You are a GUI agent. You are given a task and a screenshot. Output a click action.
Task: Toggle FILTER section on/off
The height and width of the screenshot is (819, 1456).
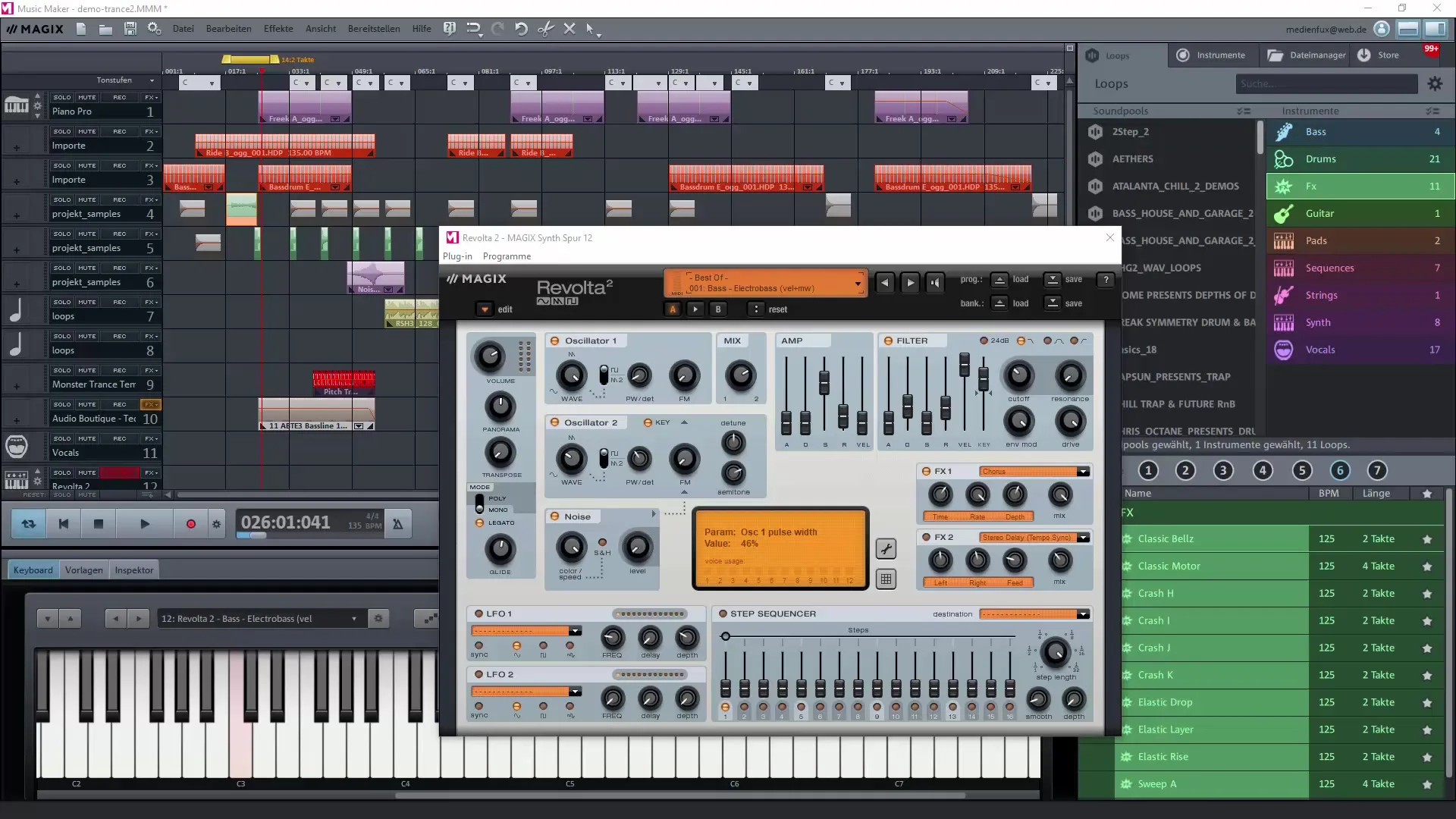pos(887,341)
